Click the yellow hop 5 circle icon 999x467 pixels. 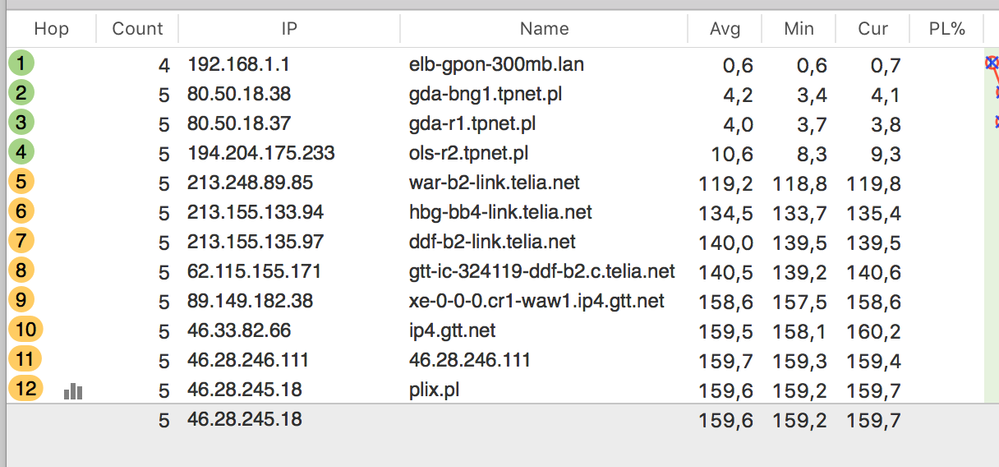[21, 183]
